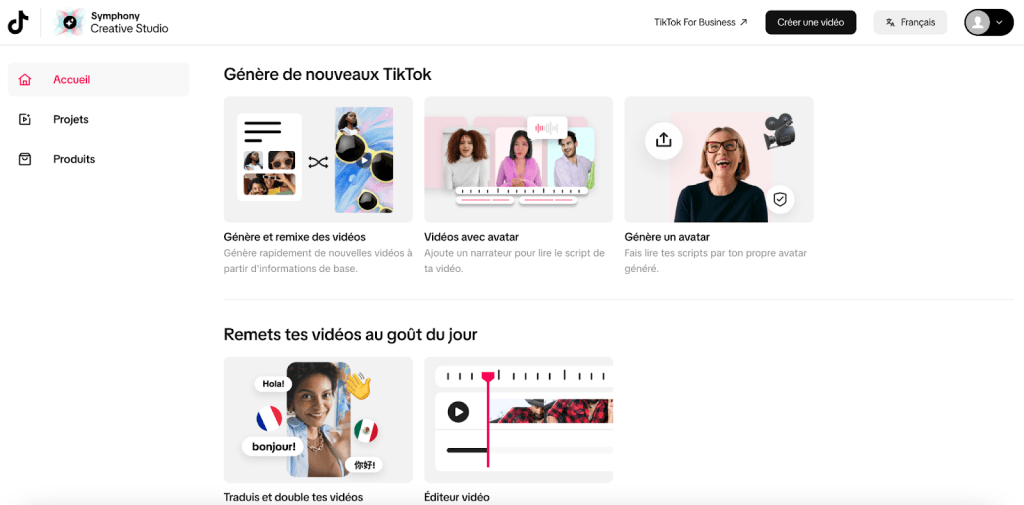Image resolution: width=1024 pixels, height=505 pixels.
Task: Click the profile avatar picture
Action: coord(978,22)
